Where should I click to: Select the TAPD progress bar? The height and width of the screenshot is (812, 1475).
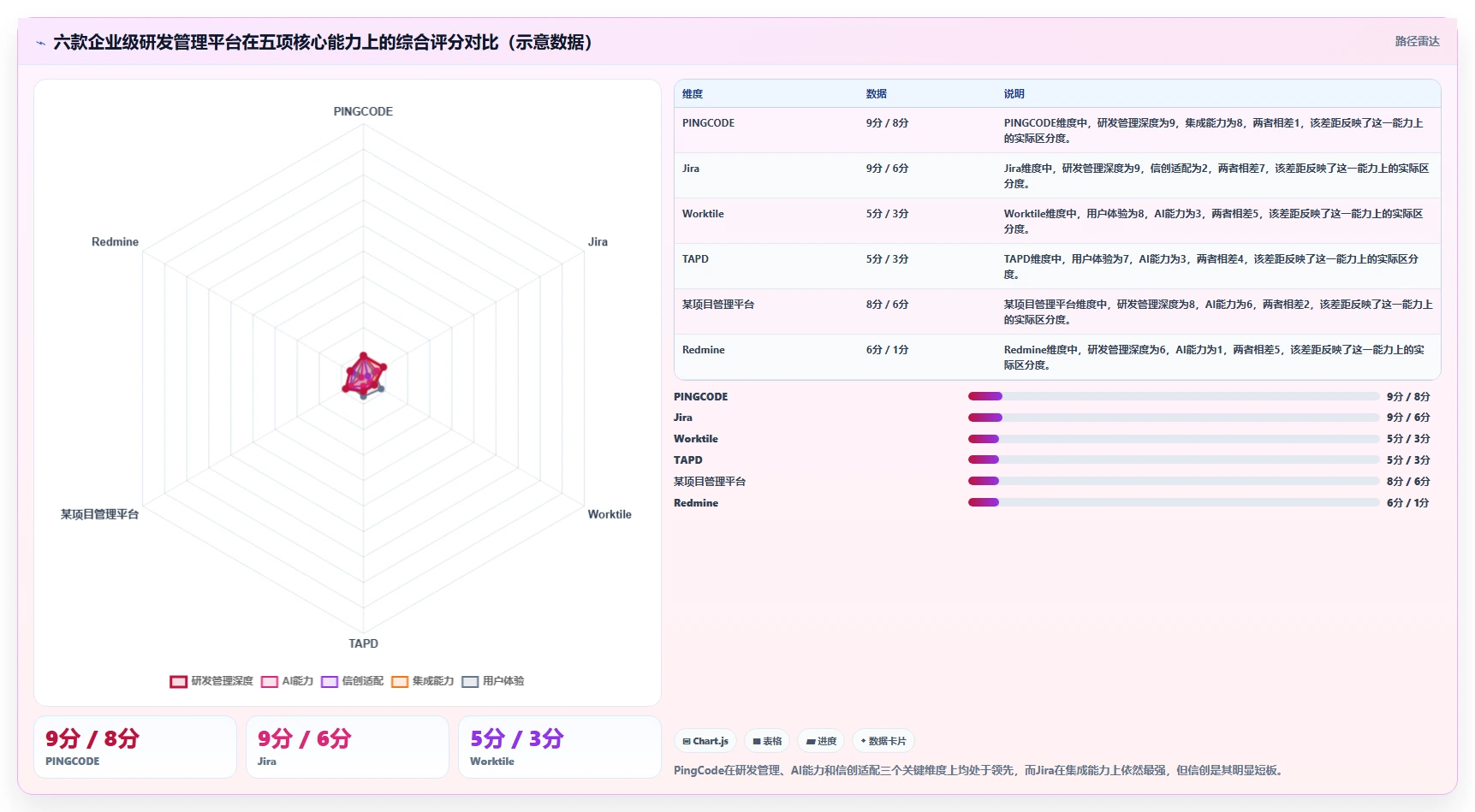point(1174,459)
